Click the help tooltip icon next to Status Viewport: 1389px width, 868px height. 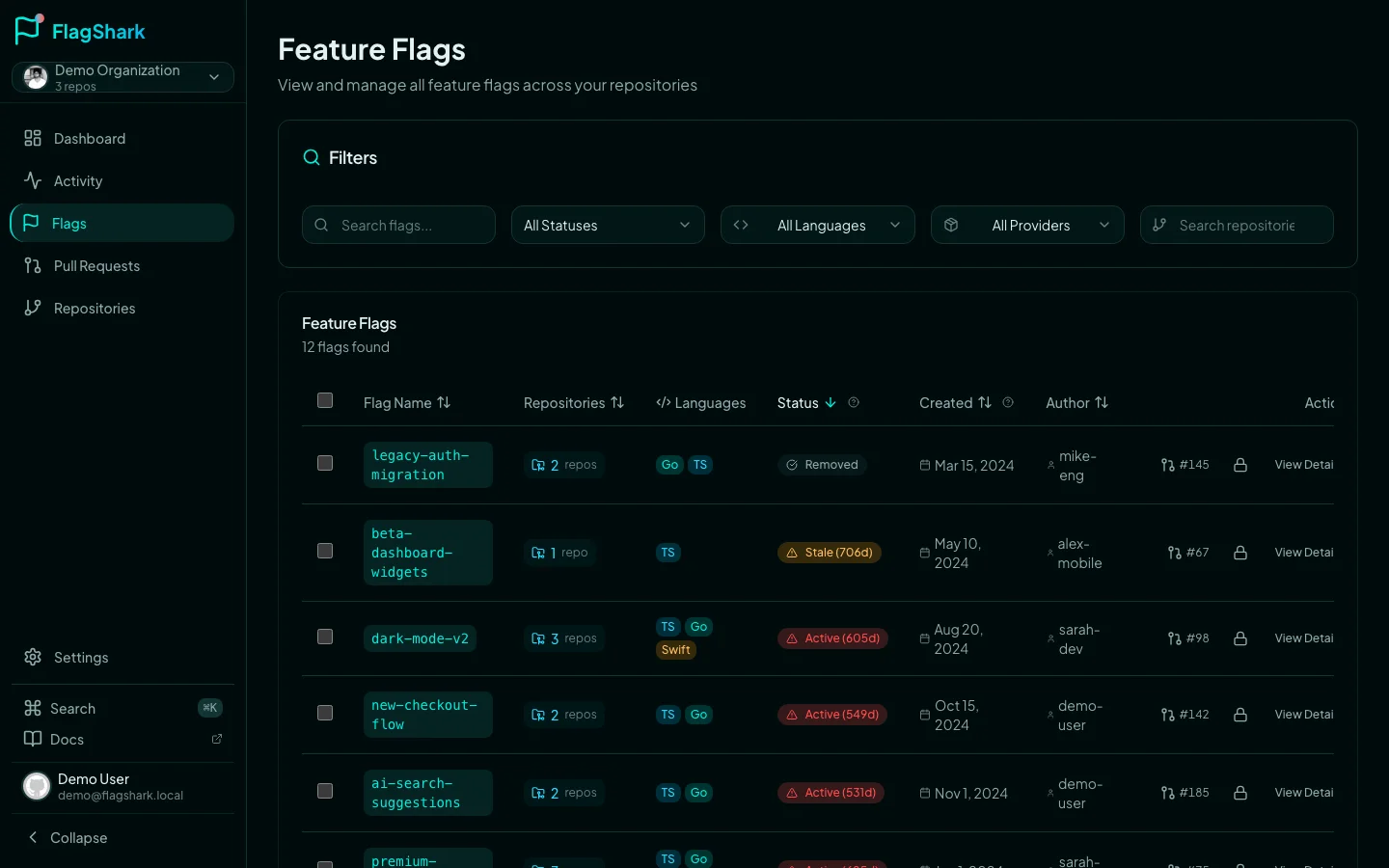[x=854, y=403]
